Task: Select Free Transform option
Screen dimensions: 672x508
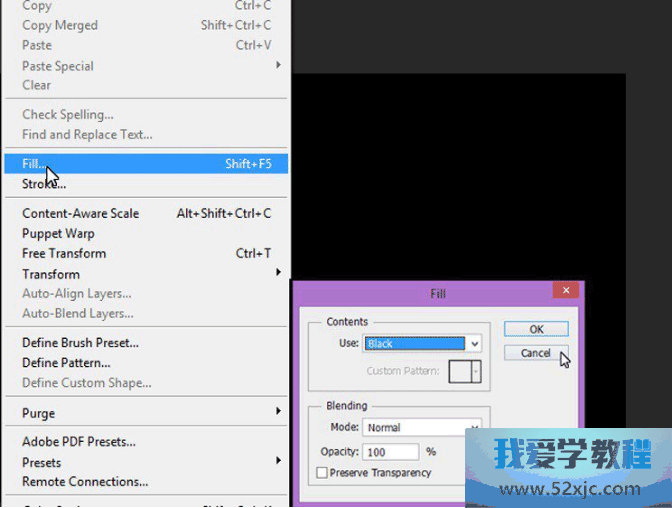Action: pos(64,253)
